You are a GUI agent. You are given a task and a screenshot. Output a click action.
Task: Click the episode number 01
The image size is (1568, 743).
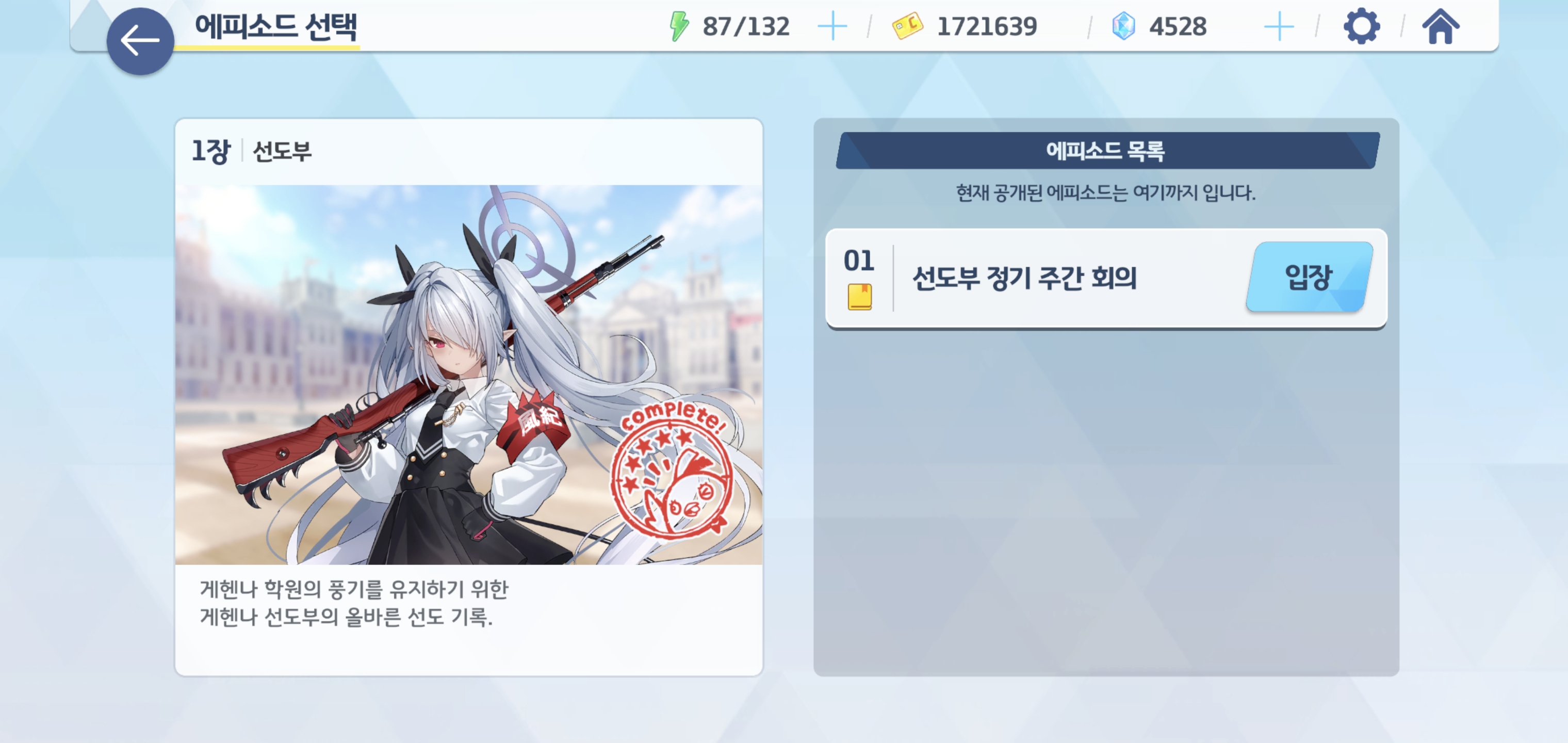[x=859, y=261]
